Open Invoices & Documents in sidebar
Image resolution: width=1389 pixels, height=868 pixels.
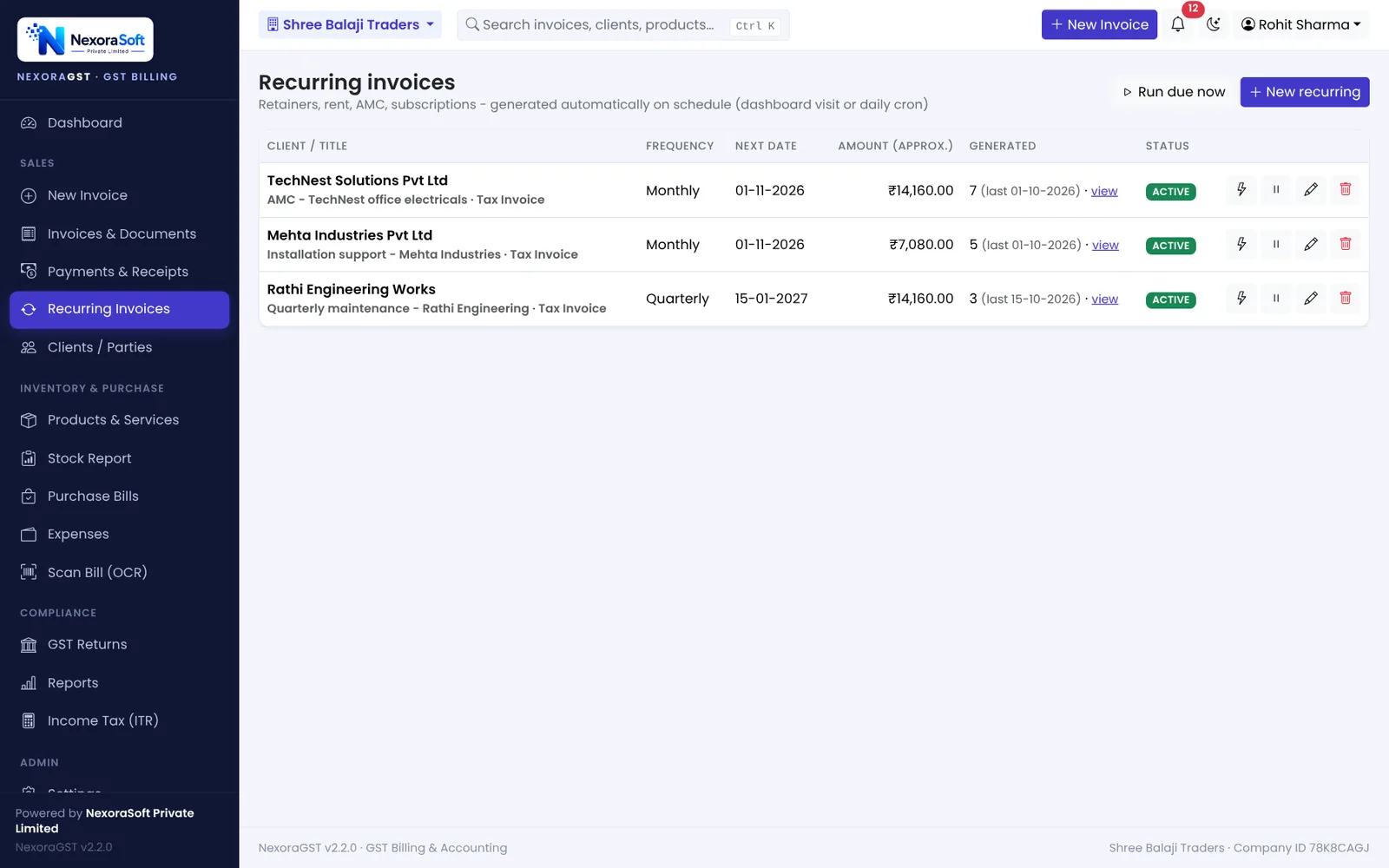tap(120, 233)
